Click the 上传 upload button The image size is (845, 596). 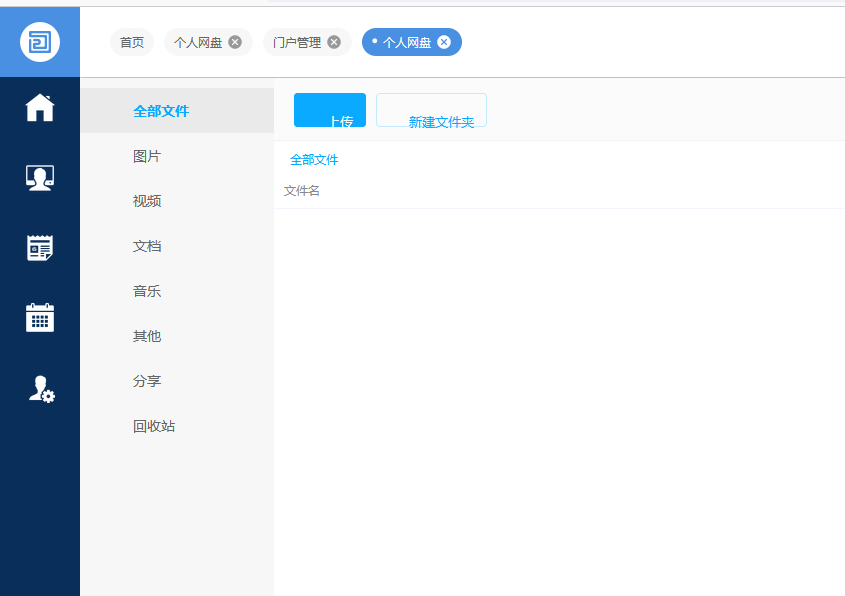pos(330,110)
